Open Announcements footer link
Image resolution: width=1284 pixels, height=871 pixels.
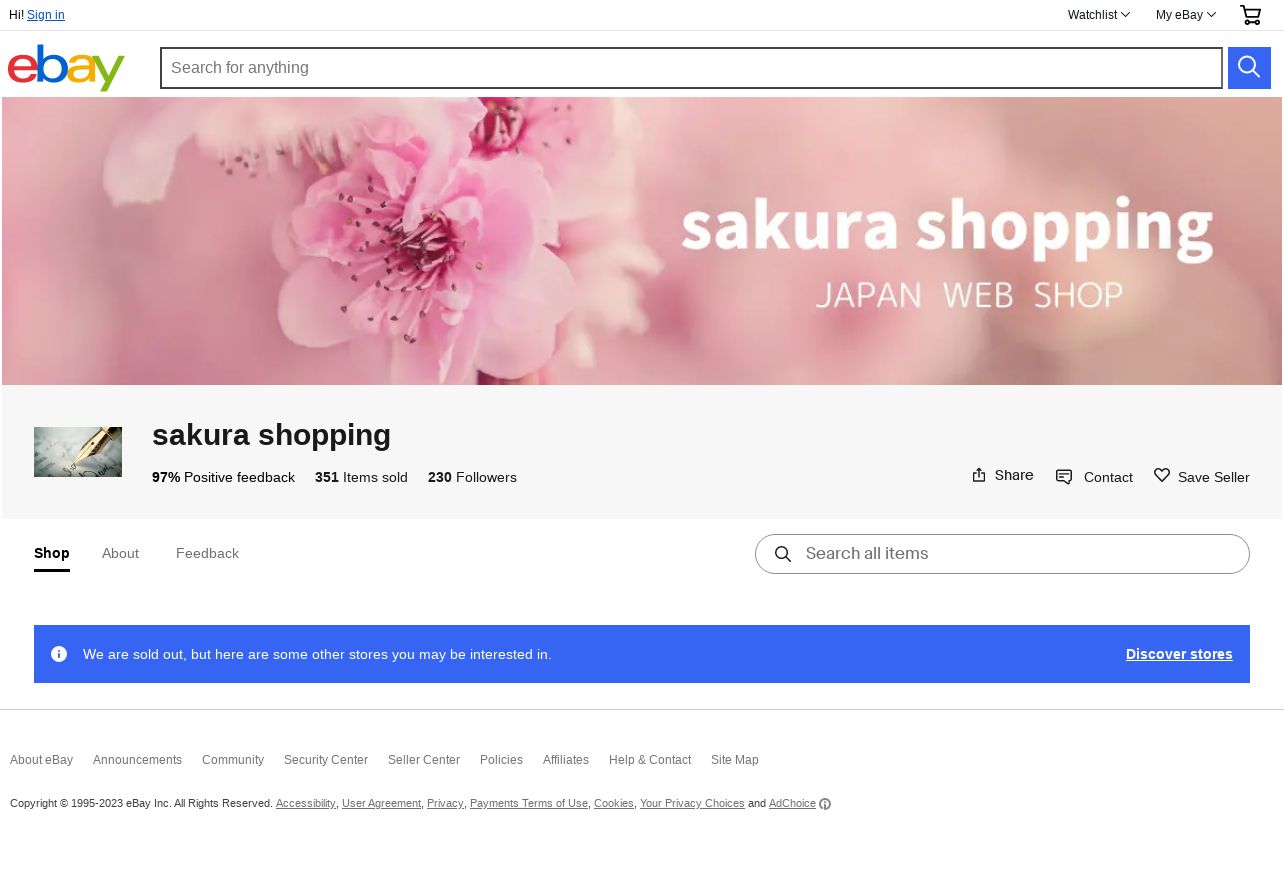pyautogui.click(x=137, y=760)
